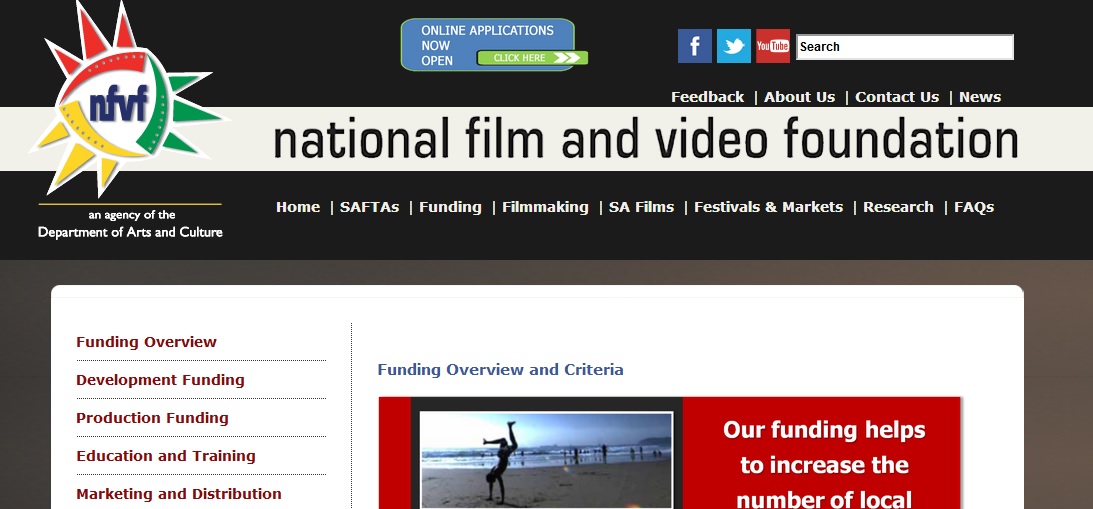Open the Festivals & Markets menu
1093x509 pixels.
tap(768, 207)
